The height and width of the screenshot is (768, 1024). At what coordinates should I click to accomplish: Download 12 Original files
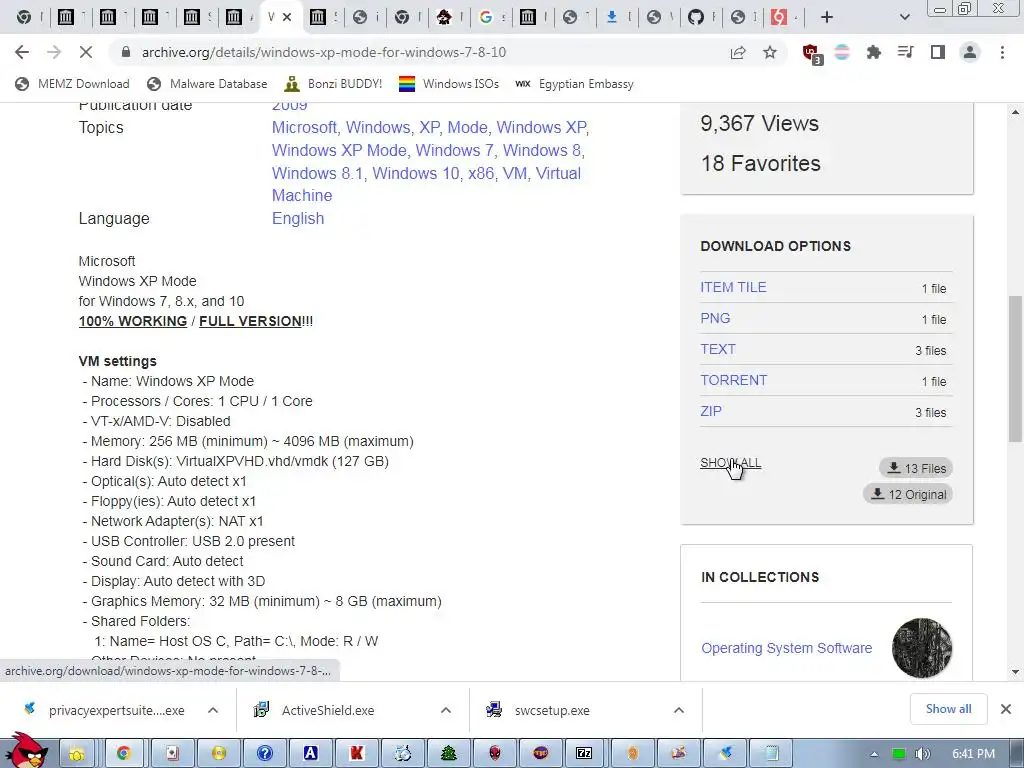908,494
